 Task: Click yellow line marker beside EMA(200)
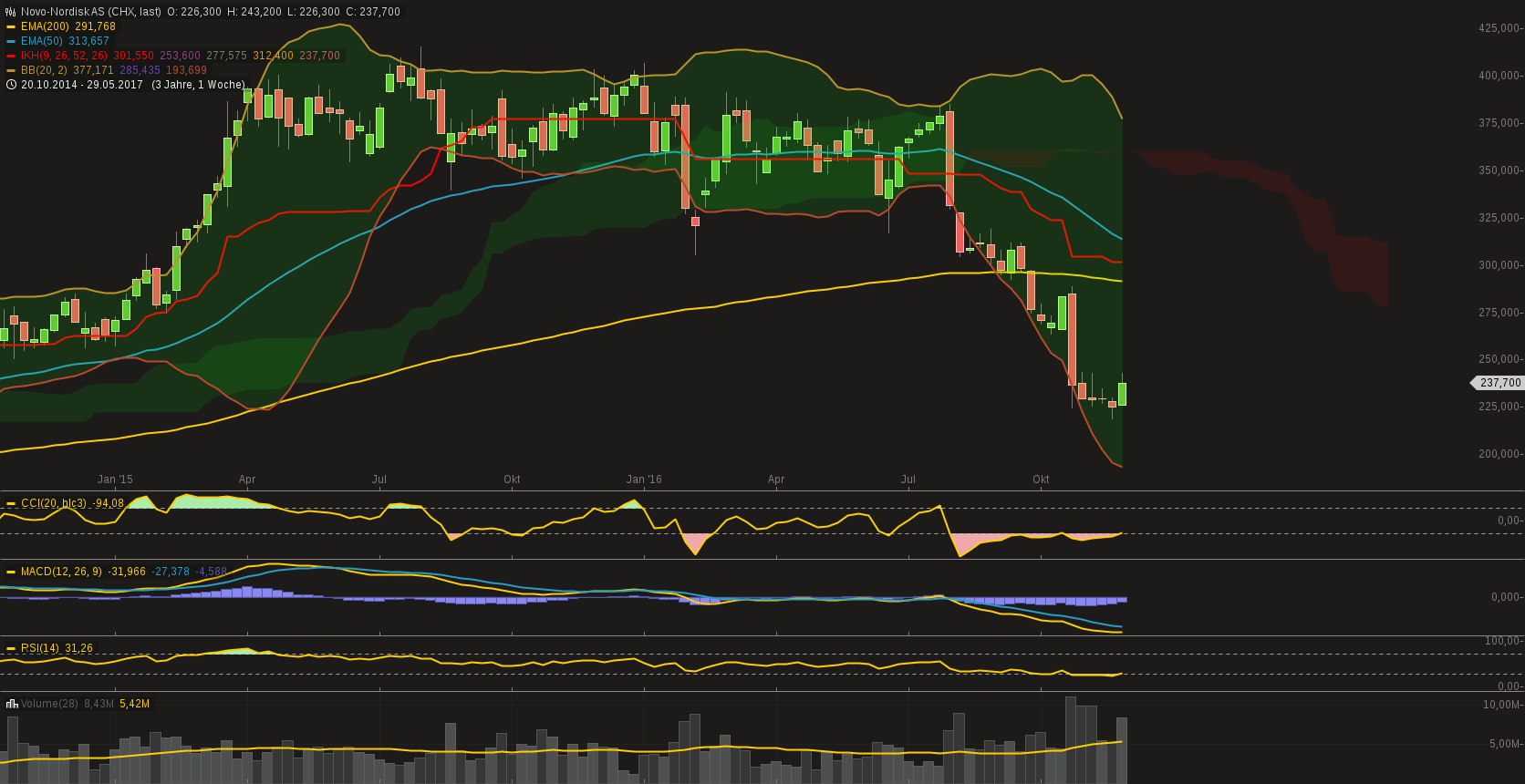[11, 26]
